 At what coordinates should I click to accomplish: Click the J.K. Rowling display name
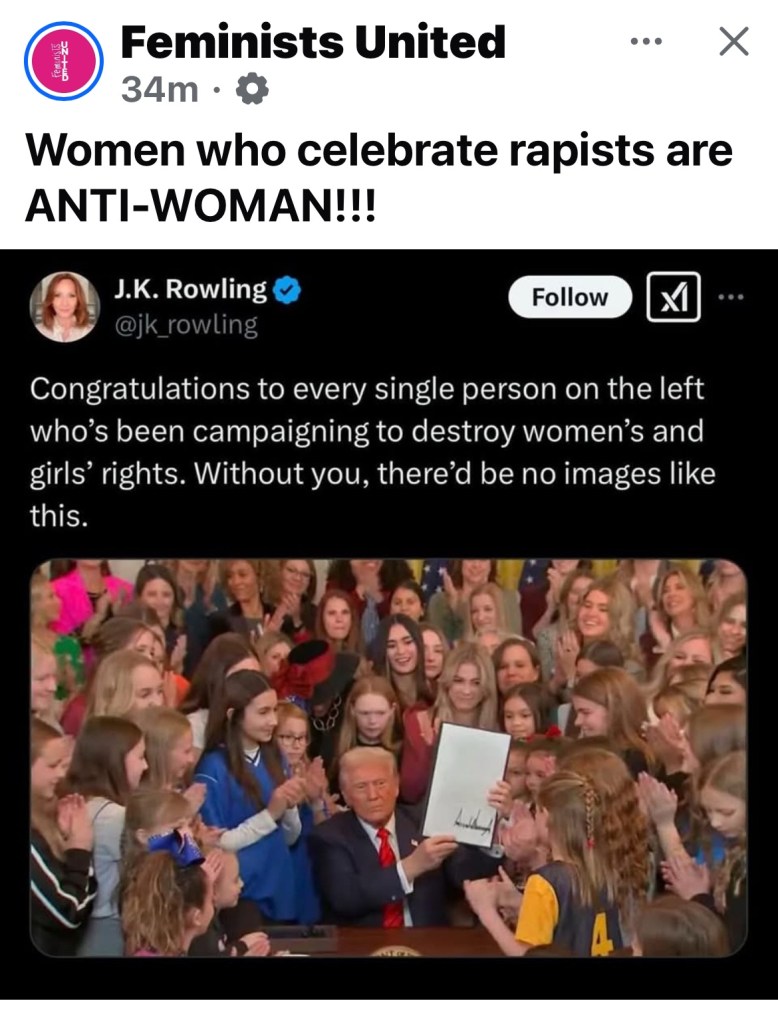click(191, 288)
